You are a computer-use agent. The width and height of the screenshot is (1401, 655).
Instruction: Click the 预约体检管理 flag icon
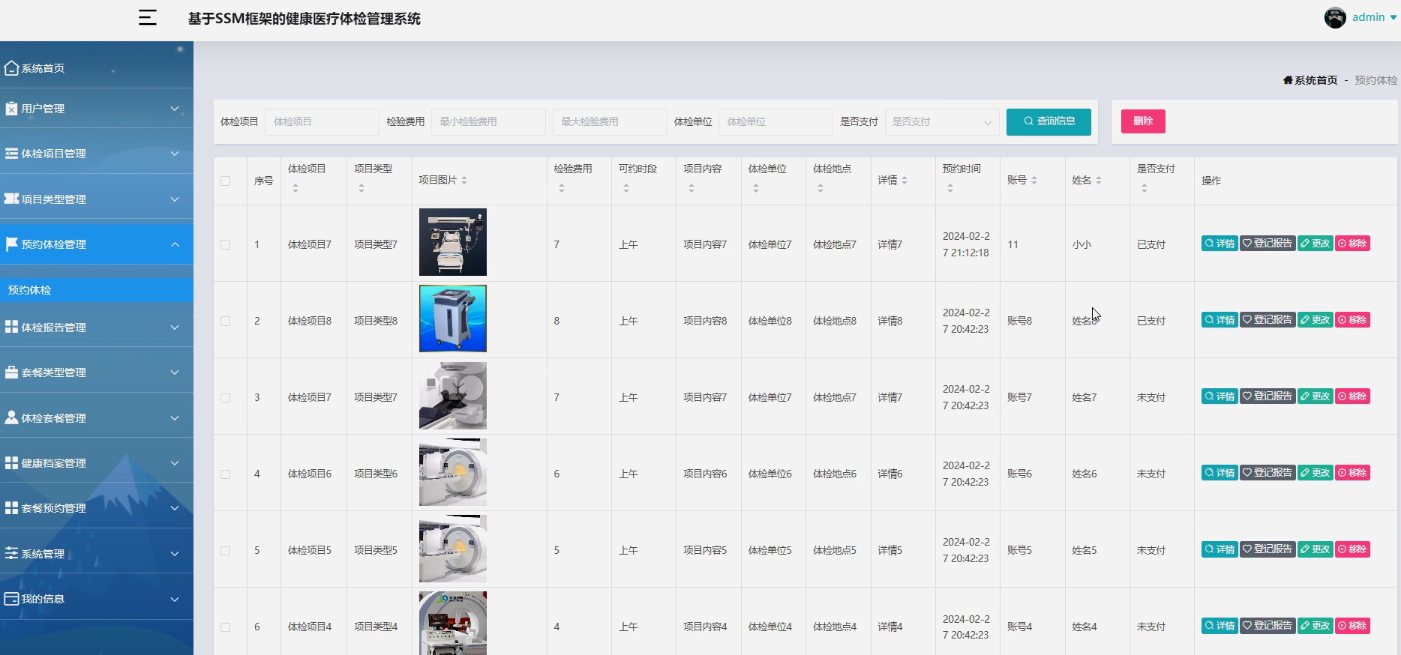pyautogui.click(x=12, y=244)
